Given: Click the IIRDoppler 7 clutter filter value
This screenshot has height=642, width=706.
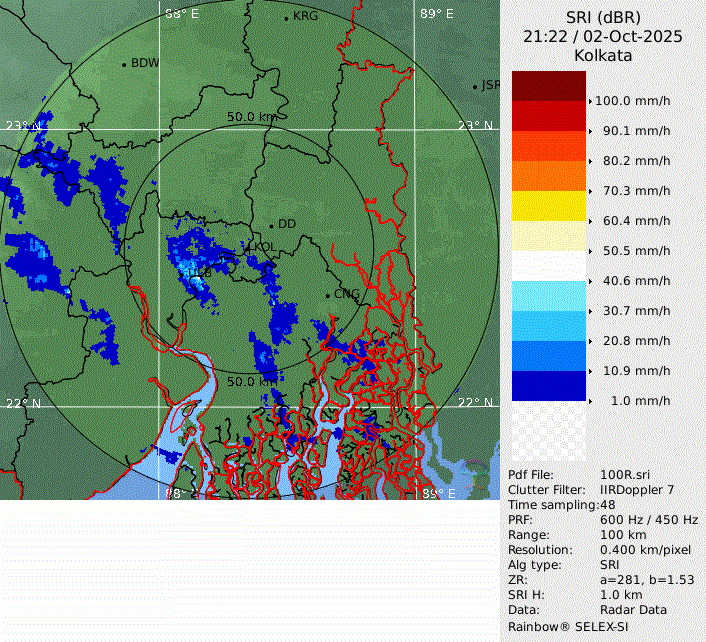Looking at the screenshot, I should [x=637, y=490].
